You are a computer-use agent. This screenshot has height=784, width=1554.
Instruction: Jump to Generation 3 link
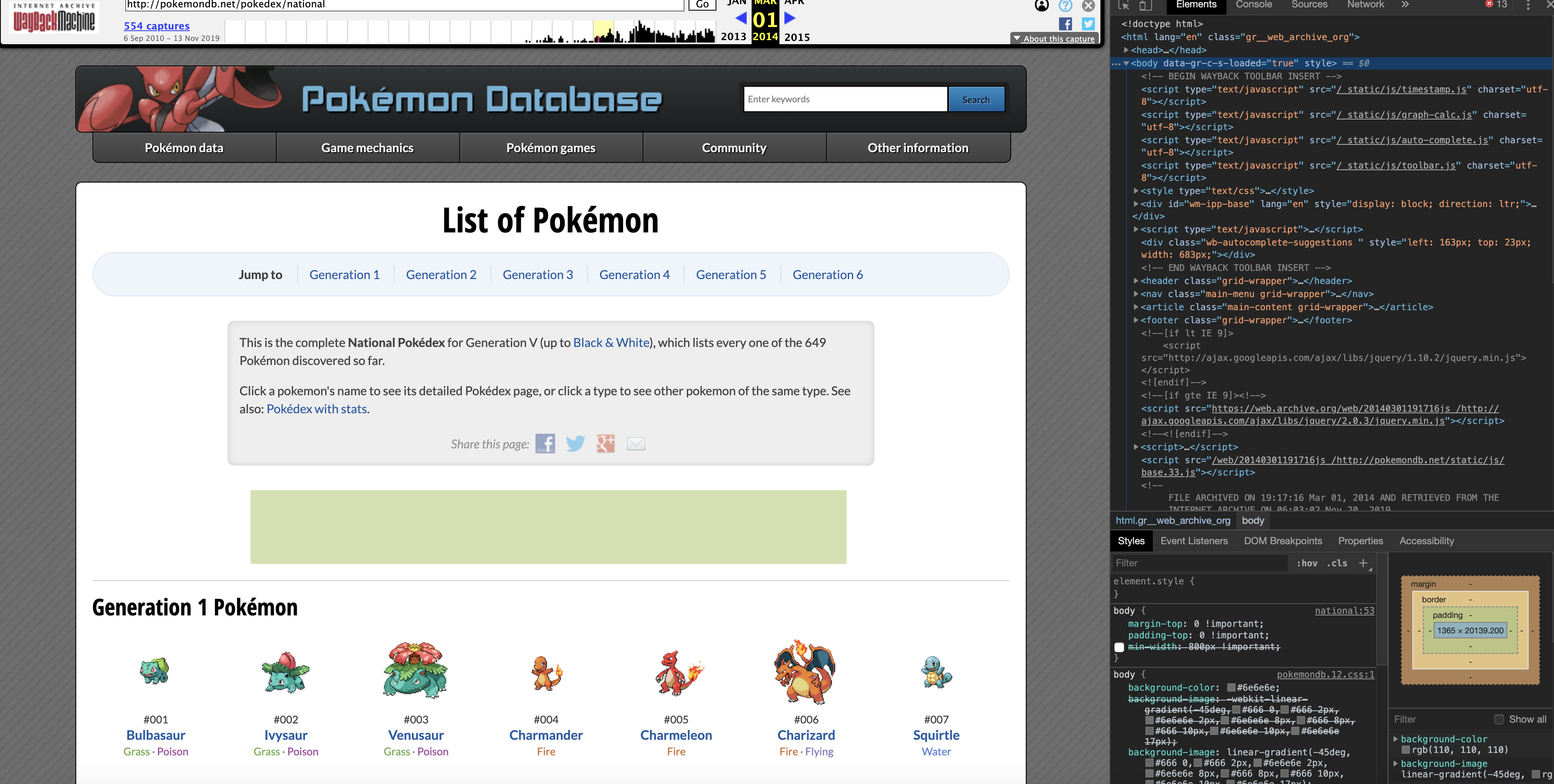[x=538, y=275]
